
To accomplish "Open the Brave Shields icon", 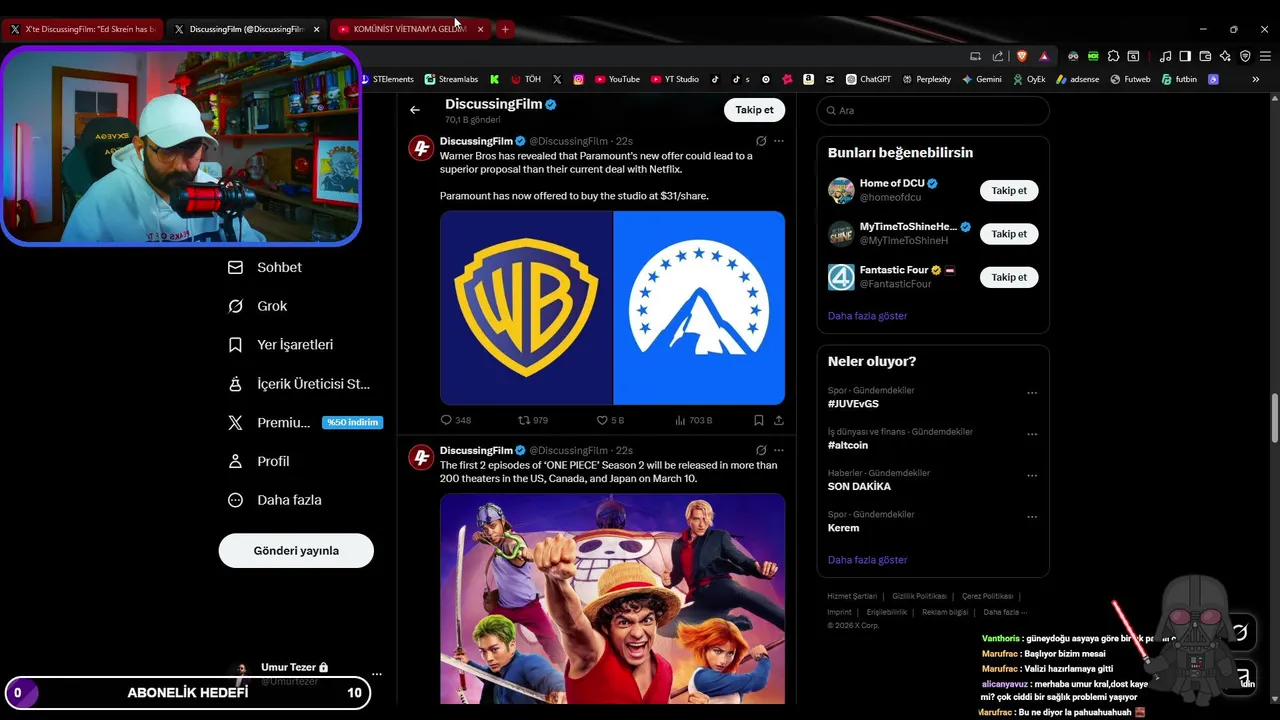I will click(1022, 56).
